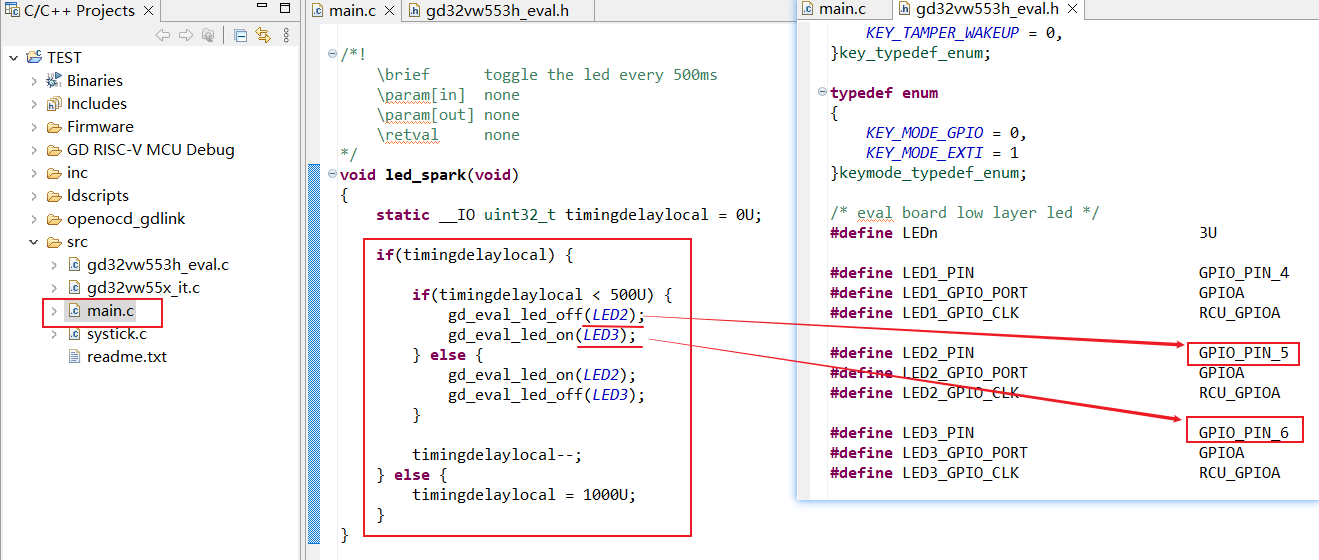Collapse the src folder
The height and width of the screenshot is (560, 1319).
(x=34, y=242)
